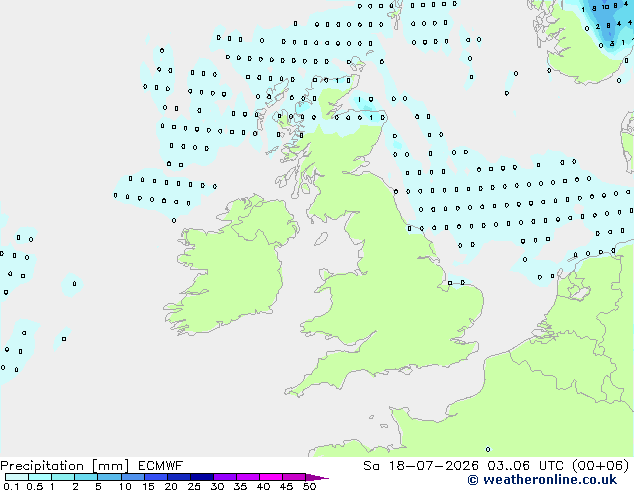The image size is (634, 490).
Task: Pick the 30–35 mm purple legend swatch
Action: 225,477
